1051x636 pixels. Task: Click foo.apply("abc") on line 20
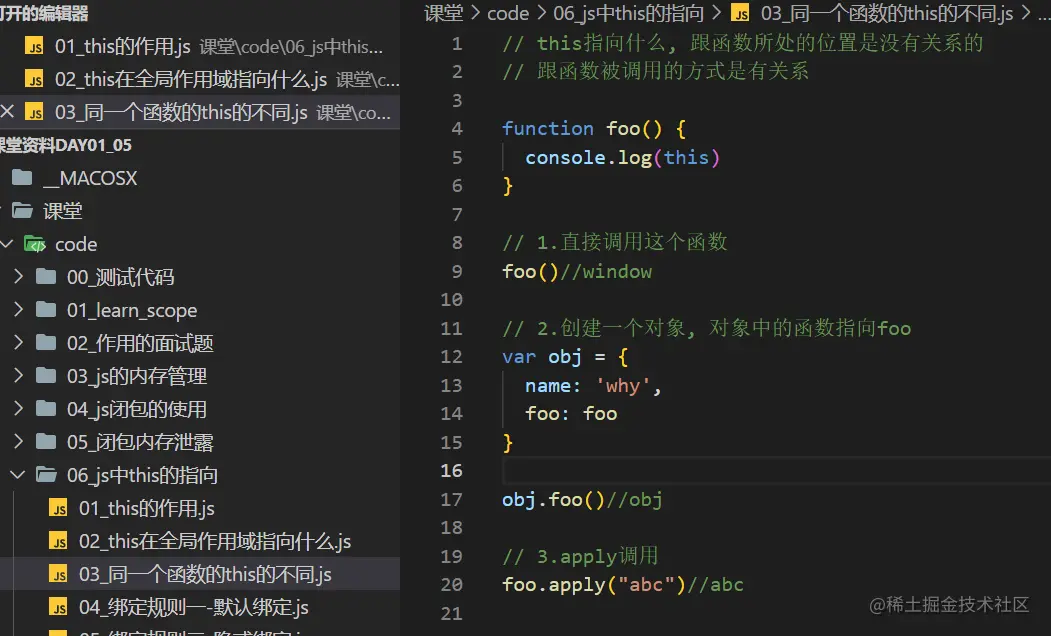[594, 584]
